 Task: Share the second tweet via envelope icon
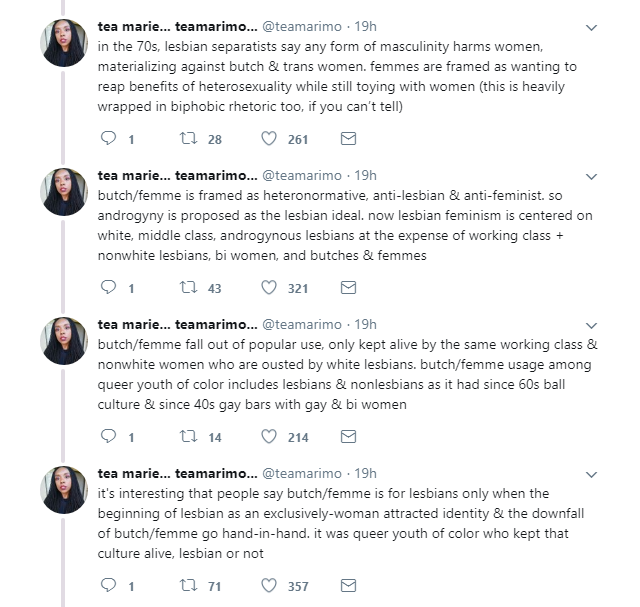pyautogui.click(x=348, y=288)
